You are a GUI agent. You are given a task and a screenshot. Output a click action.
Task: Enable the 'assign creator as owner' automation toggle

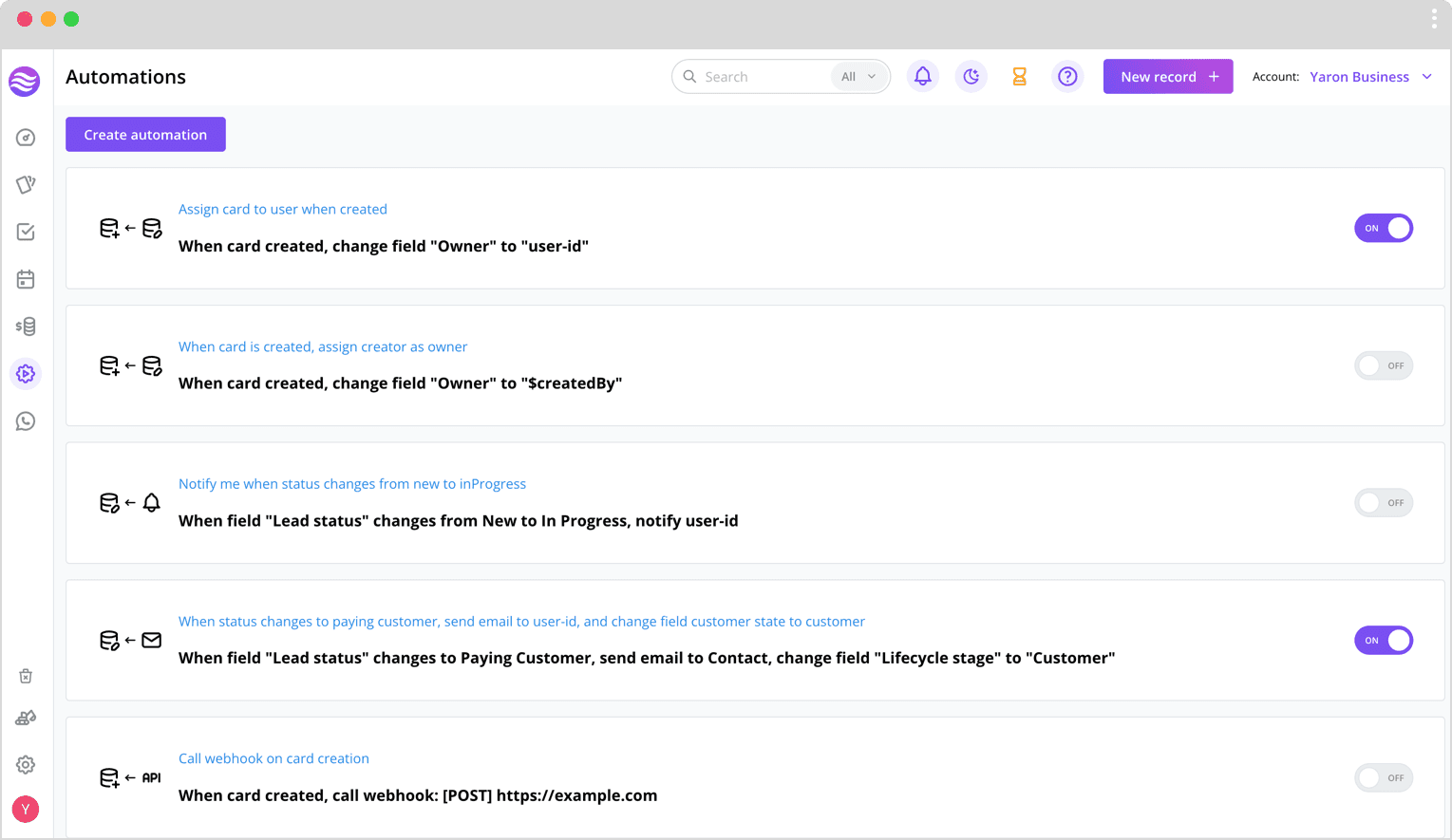coord(1384,365)
